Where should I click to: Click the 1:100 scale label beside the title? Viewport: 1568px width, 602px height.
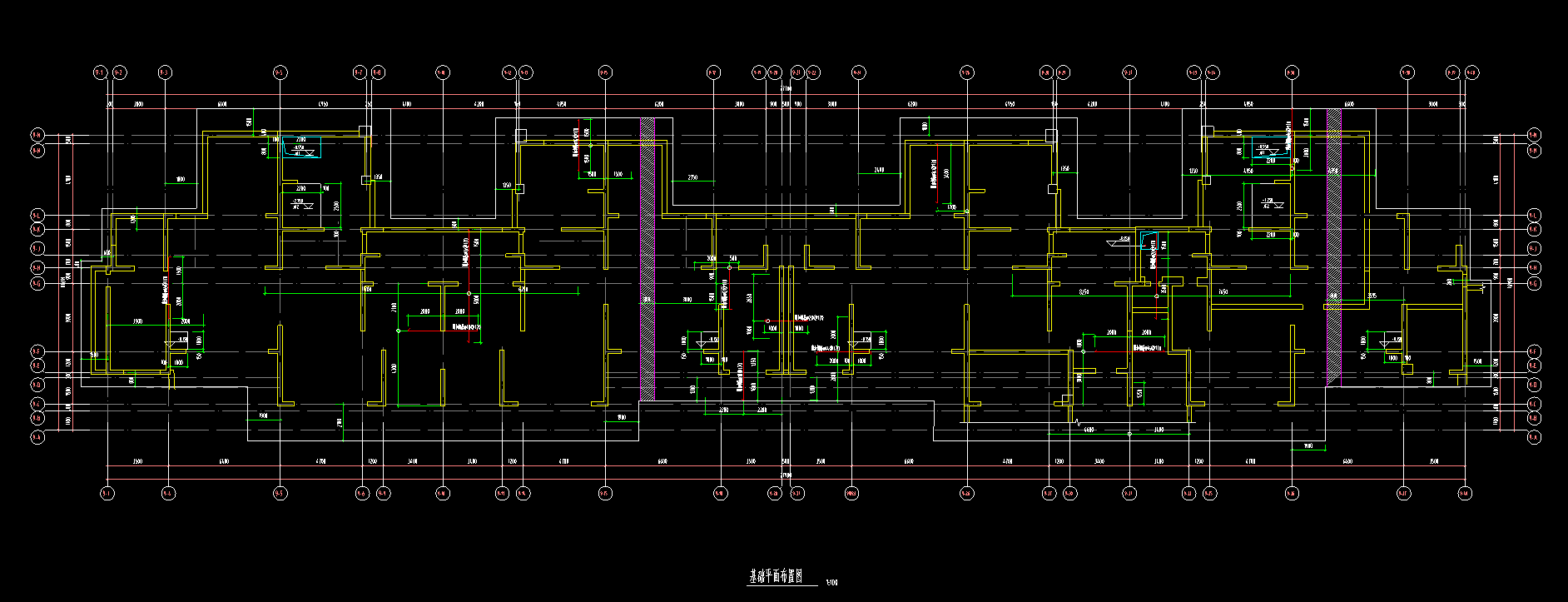(831, 581)
